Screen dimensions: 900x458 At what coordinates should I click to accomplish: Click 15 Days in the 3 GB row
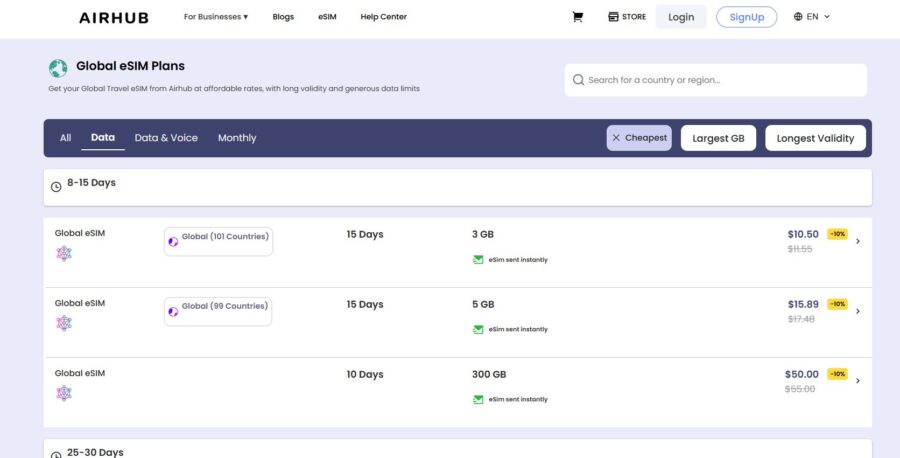point(364,234)
